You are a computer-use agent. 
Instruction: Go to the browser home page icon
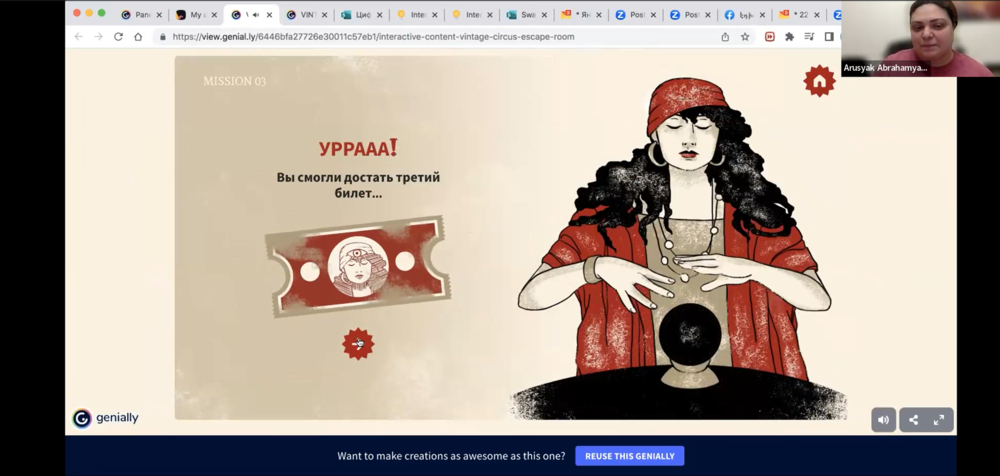coord(138,37)
